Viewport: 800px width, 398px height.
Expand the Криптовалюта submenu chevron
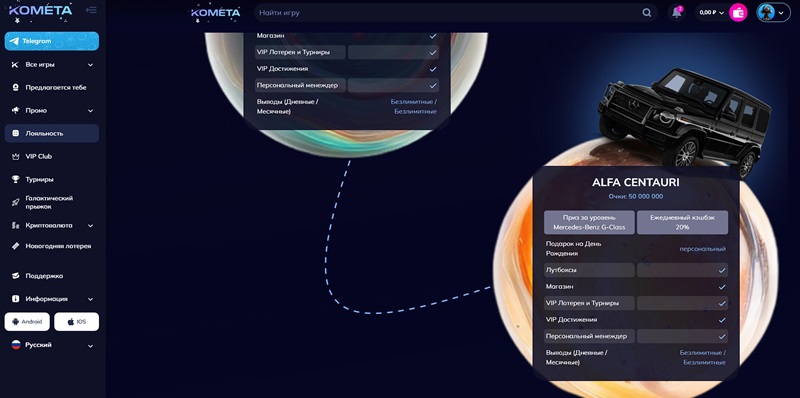[x=90, y=226]
